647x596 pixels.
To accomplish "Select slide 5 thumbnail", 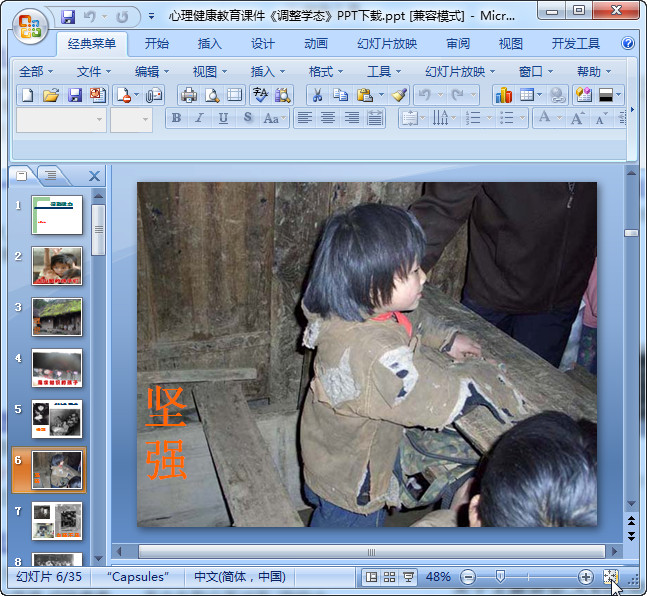I will tap(57, 419).
